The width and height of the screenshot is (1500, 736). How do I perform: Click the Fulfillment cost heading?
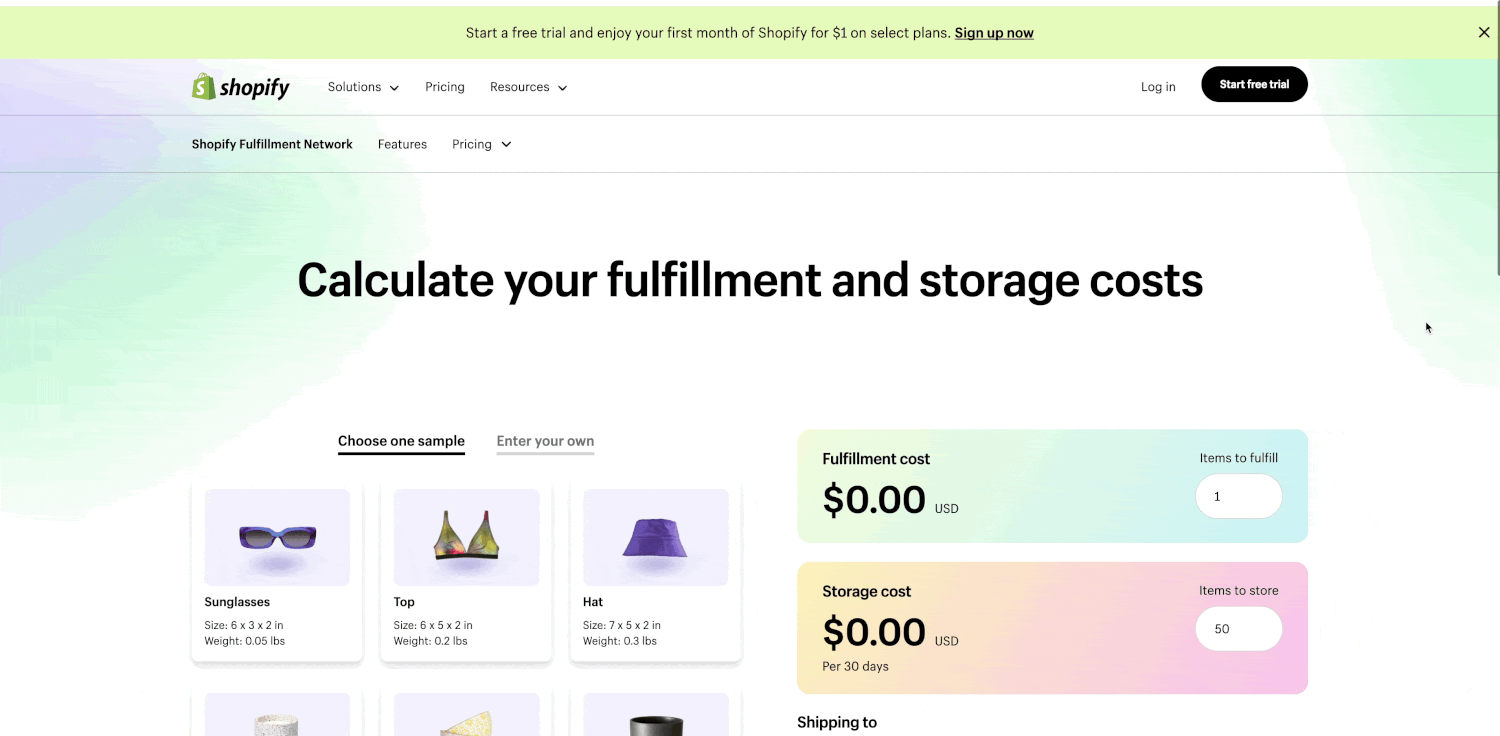click(876, 459)
